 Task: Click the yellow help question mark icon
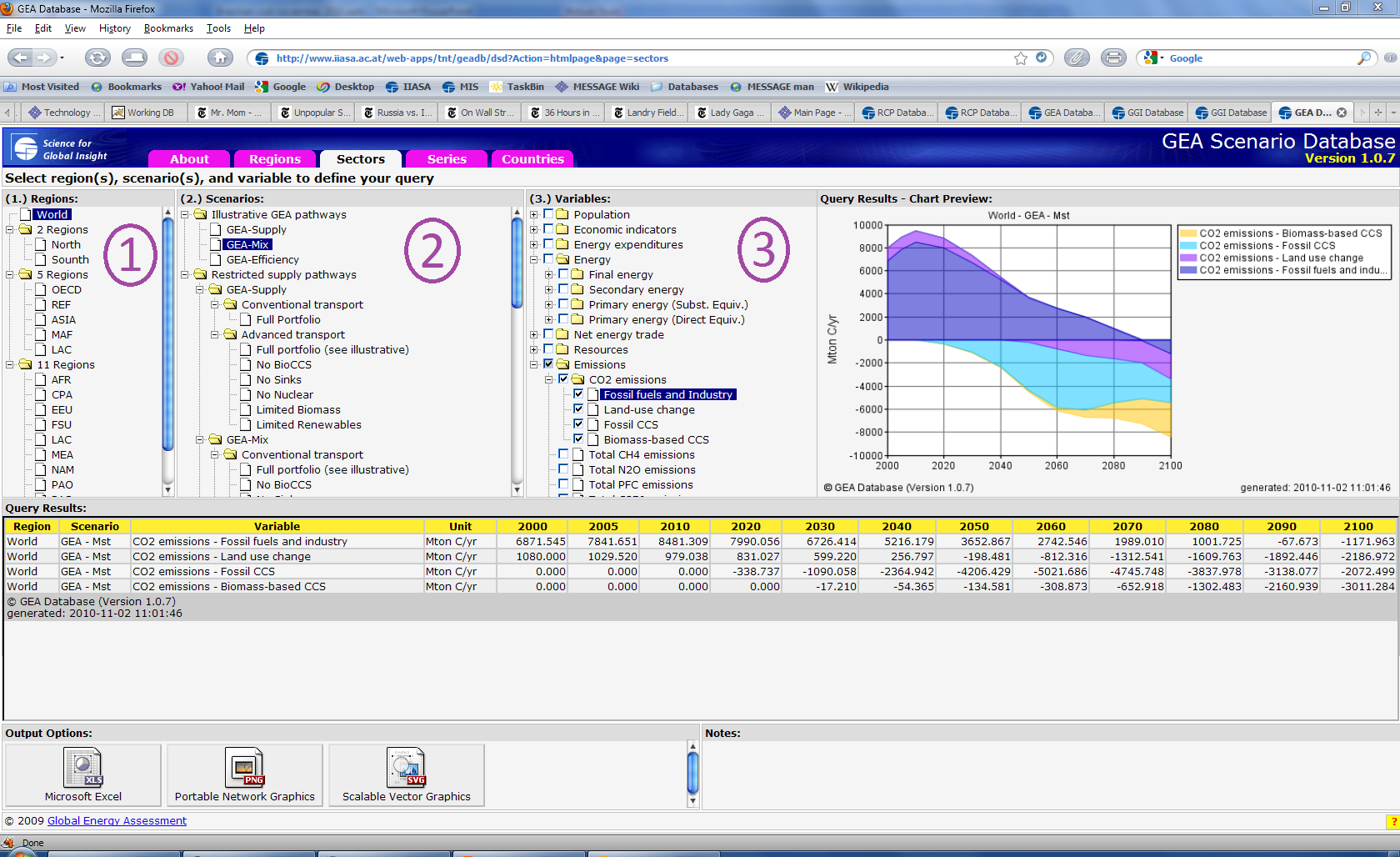pyautogui.click(x=1392, y=822)
